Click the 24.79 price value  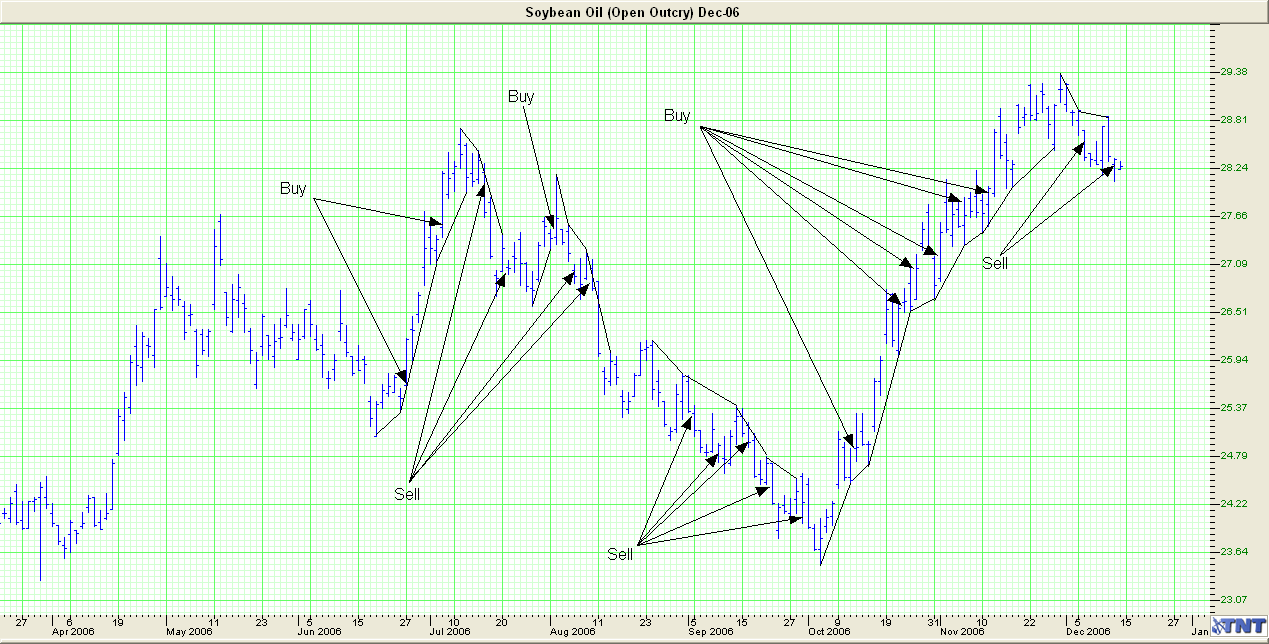[x=1233, y=456]
